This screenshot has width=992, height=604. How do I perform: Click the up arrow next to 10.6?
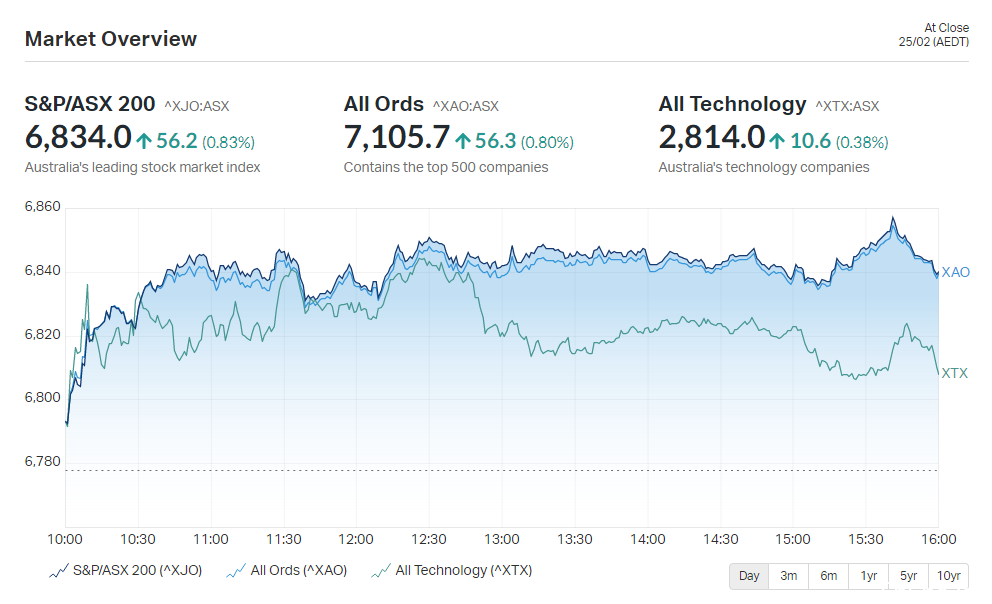[x=777, y=140]
